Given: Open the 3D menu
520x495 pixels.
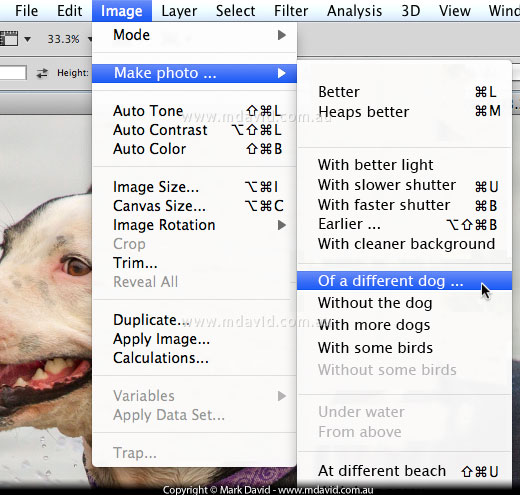Looking at the screenshot, I should pos(411,11).
